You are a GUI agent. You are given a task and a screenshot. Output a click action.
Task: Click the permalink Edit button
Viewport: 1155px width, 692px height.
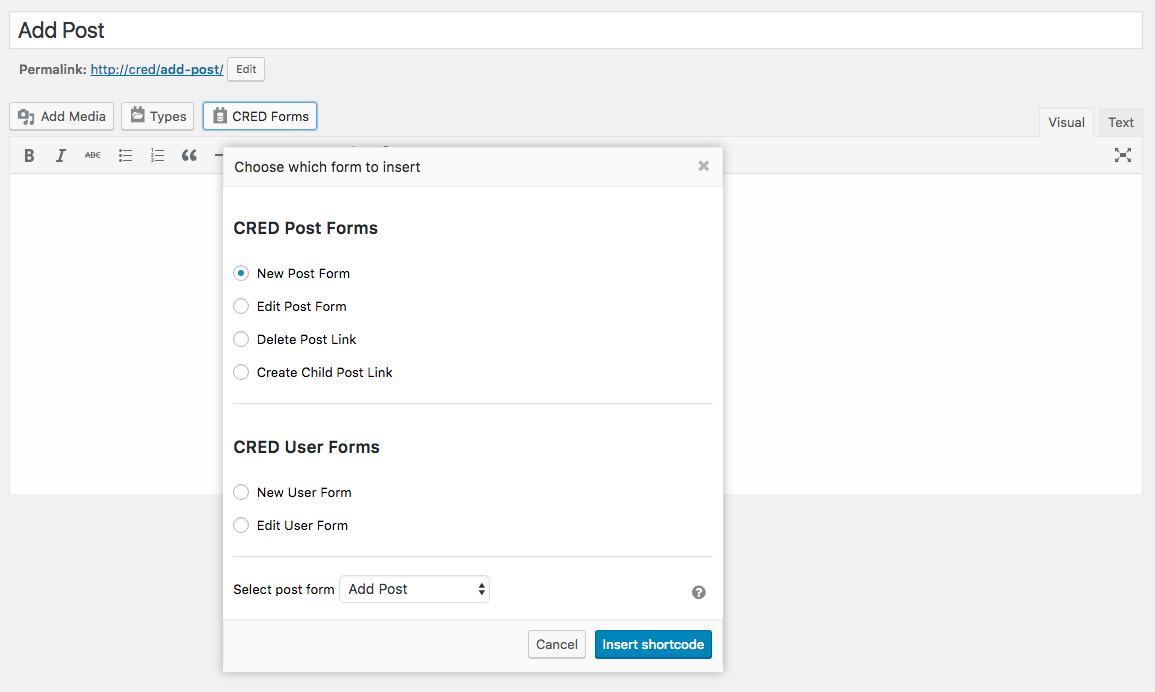pos(246,69)
